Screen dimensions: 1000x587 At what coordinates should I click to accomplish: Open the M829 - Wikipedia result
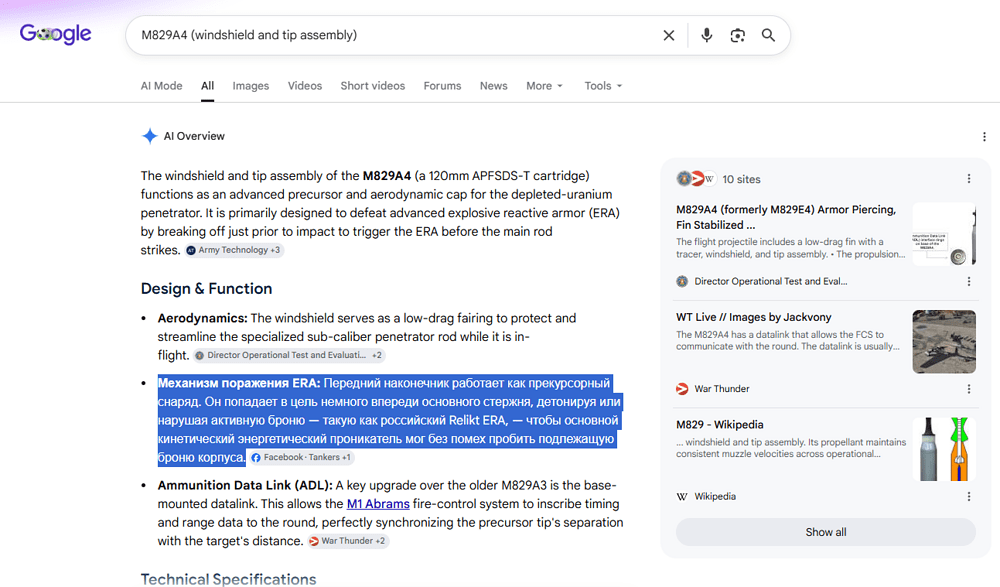[719, 425]
